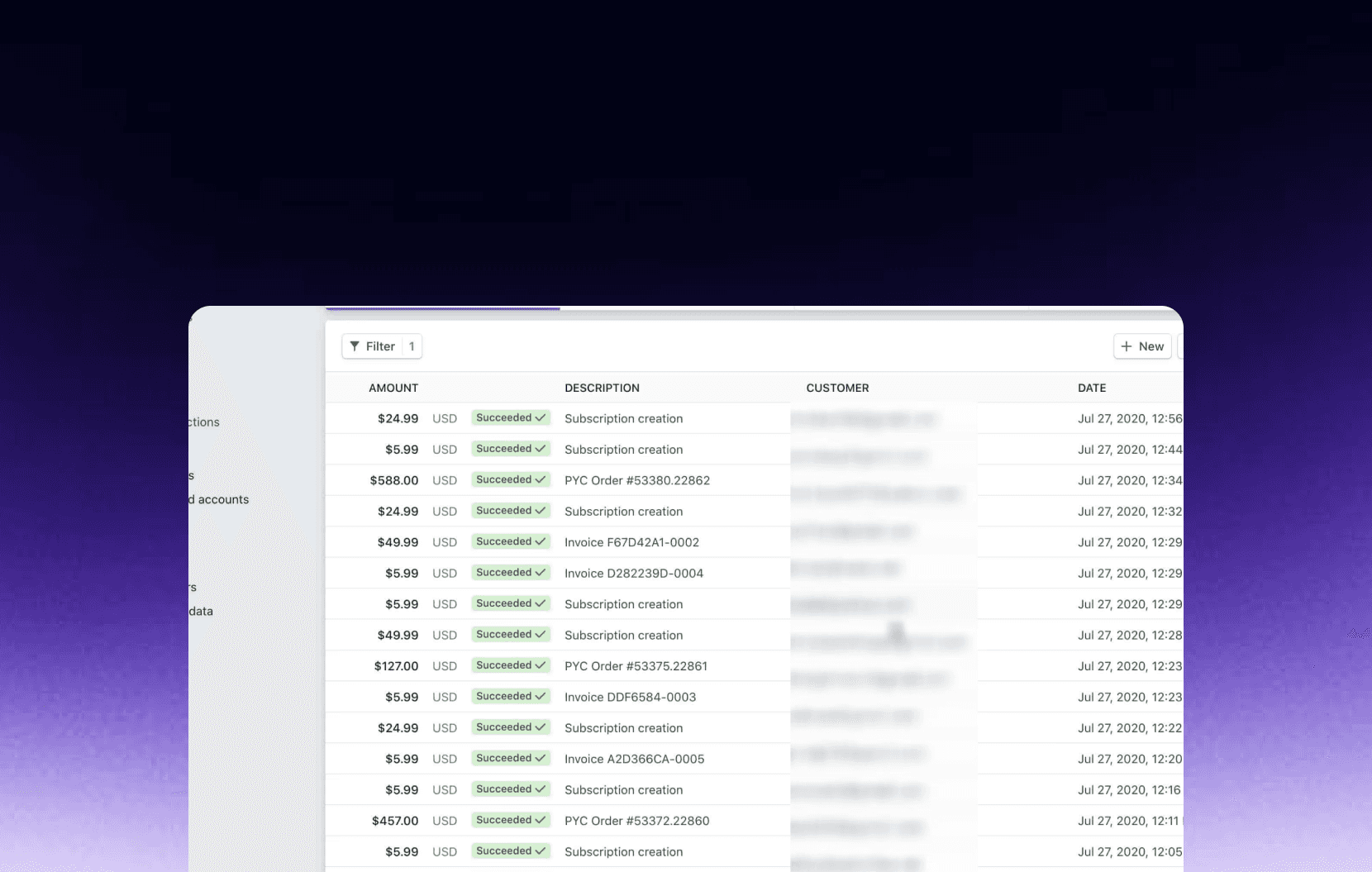
Task: Click the filter funnel icon
Action: (x=356, y=346)
